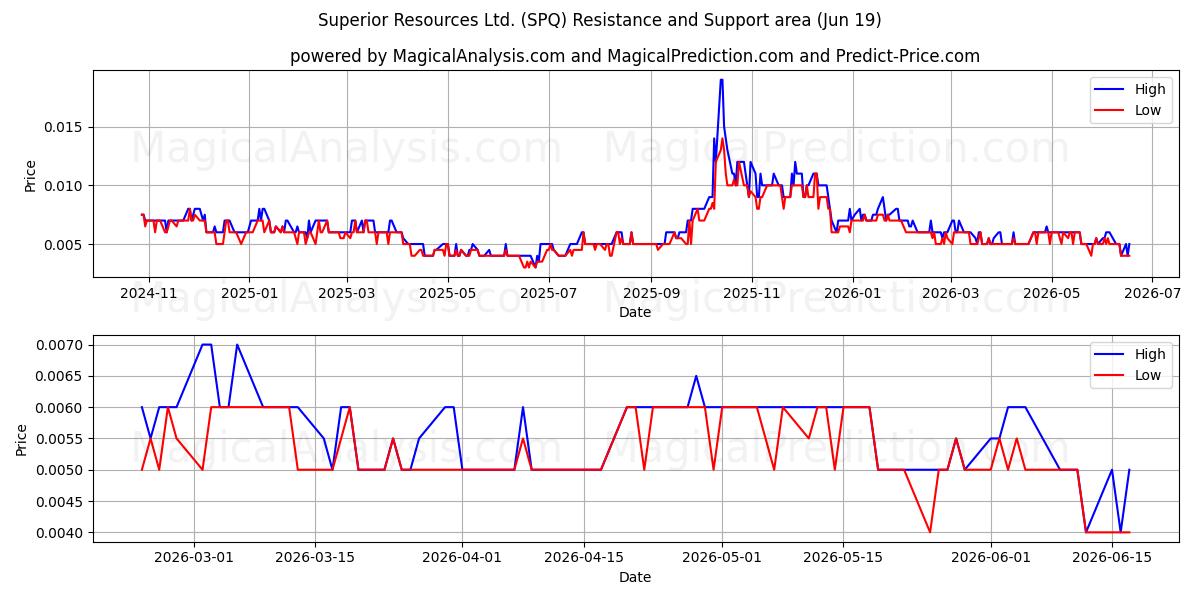Click the highest blue price spike in top chart
Image resolution: width=1200 pixels, height=600 pixels.
pyautogui.click(x=721, y=80)
